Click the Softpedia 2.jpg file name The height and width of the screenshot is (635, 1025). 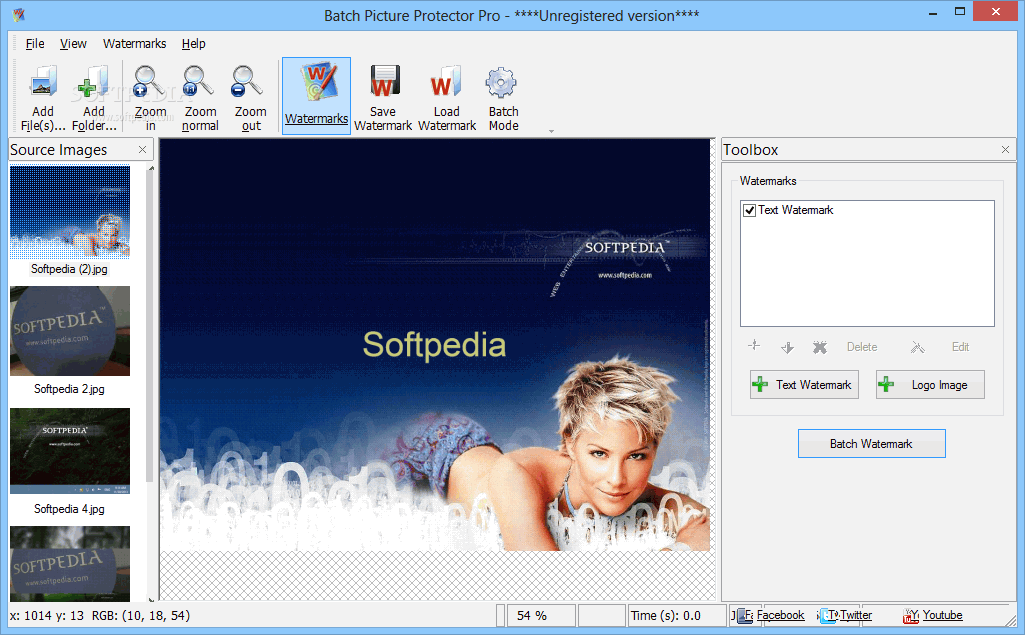(69, 389)
